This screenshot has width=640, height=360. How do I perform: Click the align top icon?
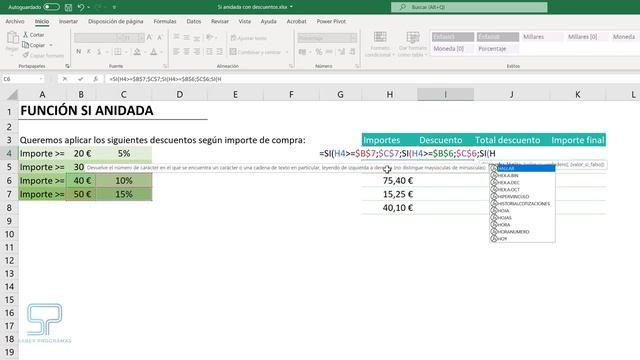(x=176, y=38)
